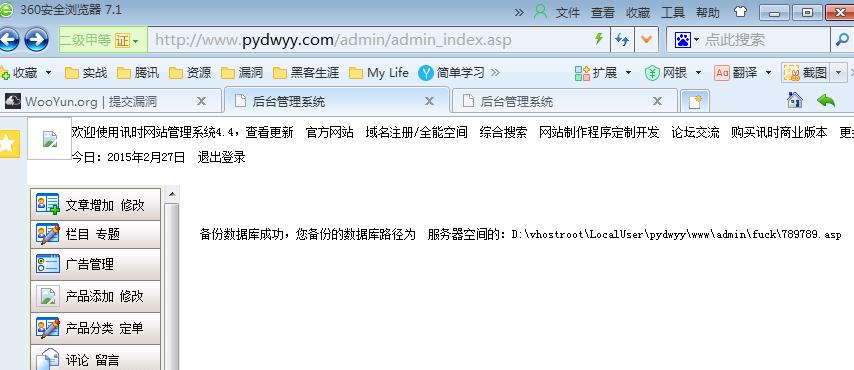Open the 简单学习 bookmark
The width and height of the screenshot is (854, 370).
click(x=452, y=72)
